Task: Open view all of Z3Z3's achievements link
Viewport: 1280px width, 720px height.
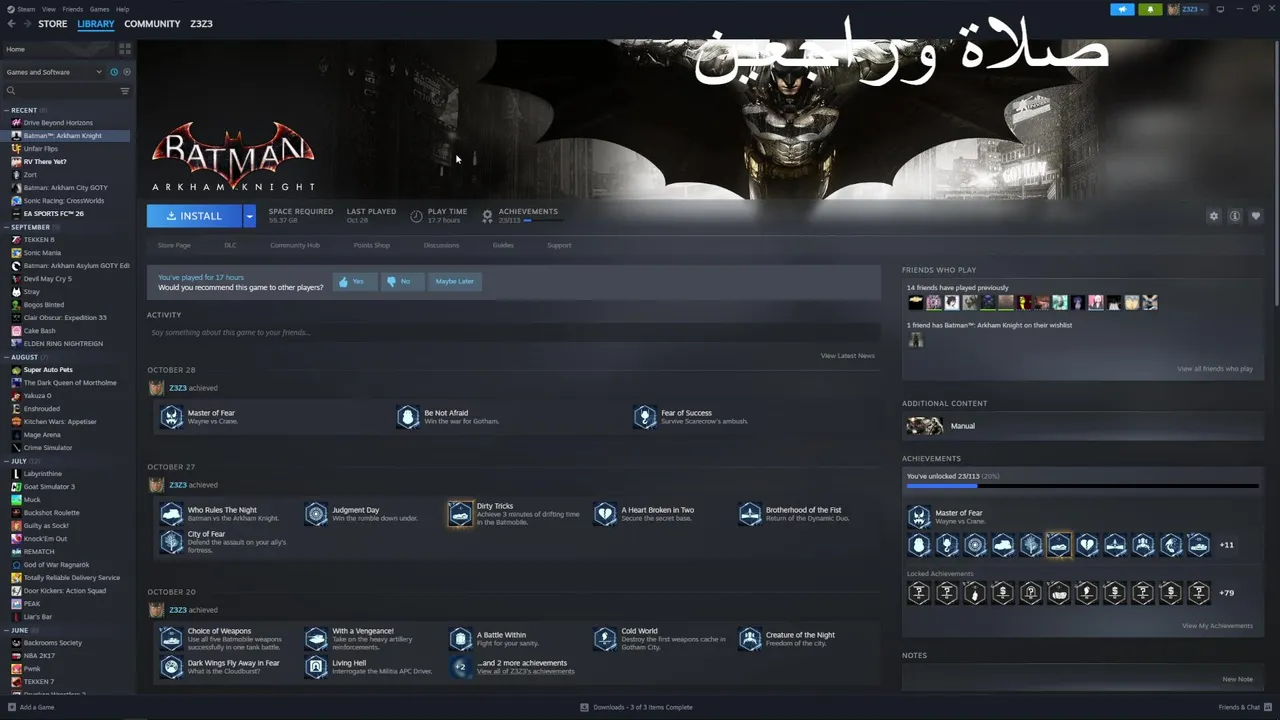Action: click(526, 671)
